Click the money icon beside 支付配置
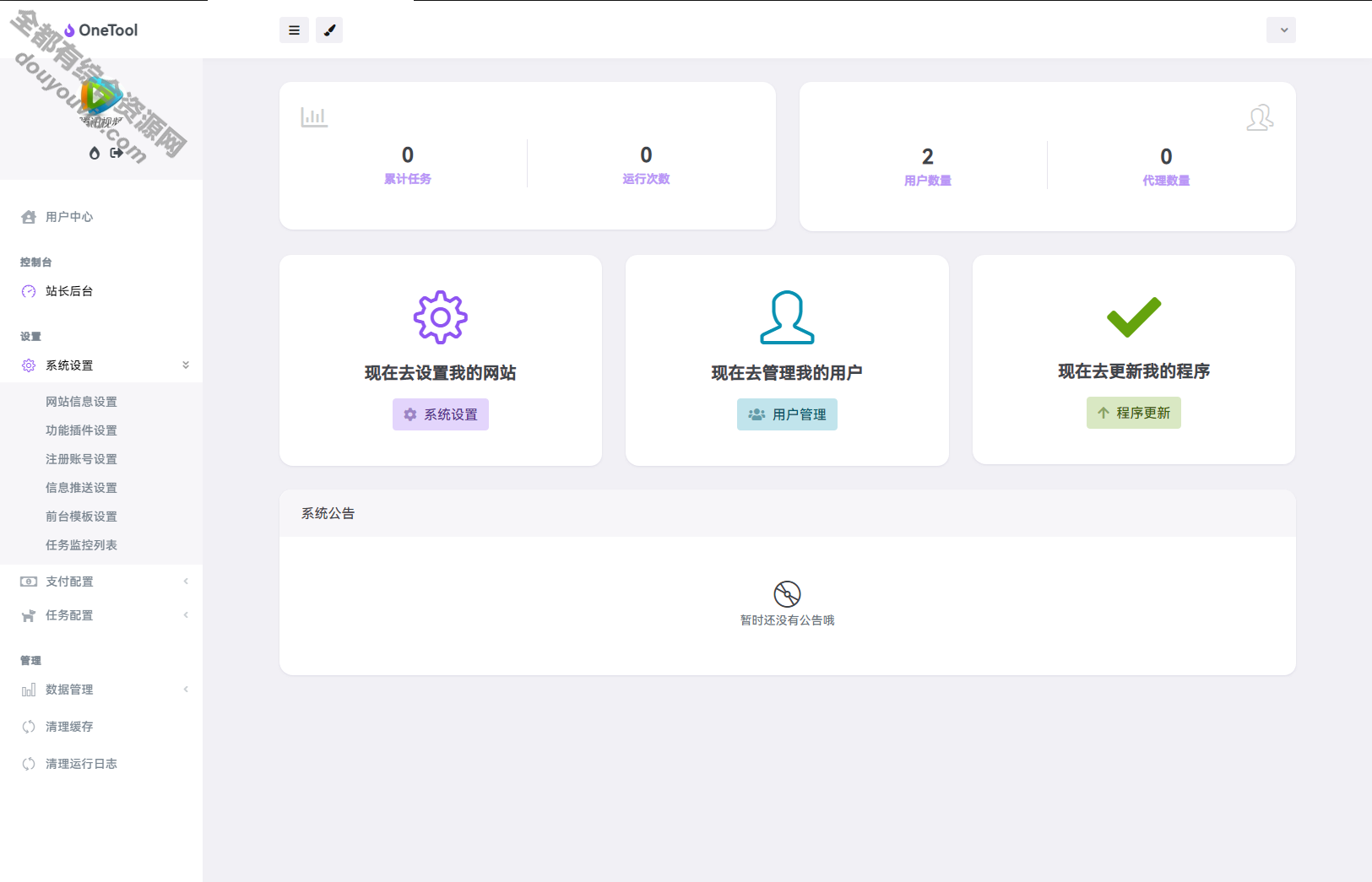 [29, 582]
